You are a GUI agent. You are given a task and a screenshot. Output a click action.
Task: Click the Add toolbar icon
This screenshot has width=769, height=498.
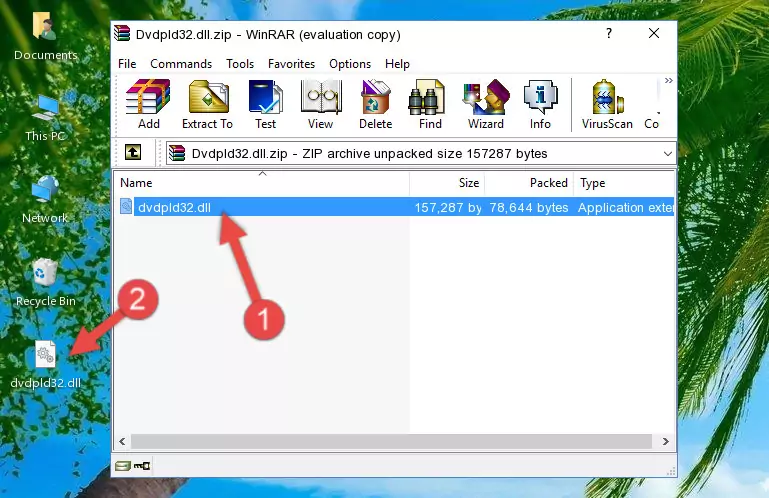tap(148, 104)
